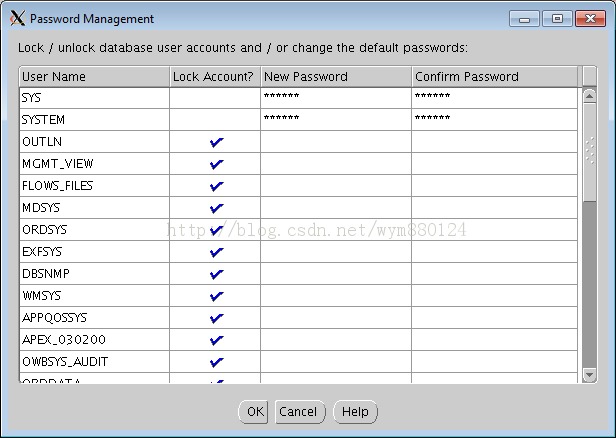Click the User Name column header
The image size is (616, 438).
(x=94, y=76)
